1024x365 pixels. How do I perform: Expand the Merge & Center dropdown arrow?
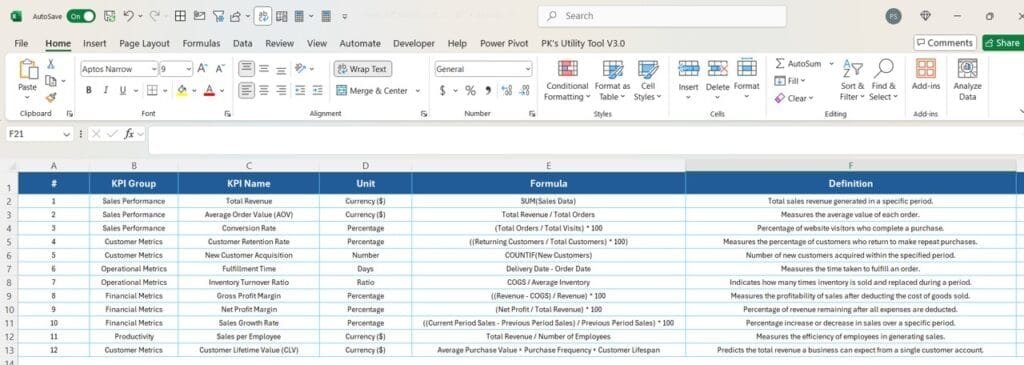418,91
